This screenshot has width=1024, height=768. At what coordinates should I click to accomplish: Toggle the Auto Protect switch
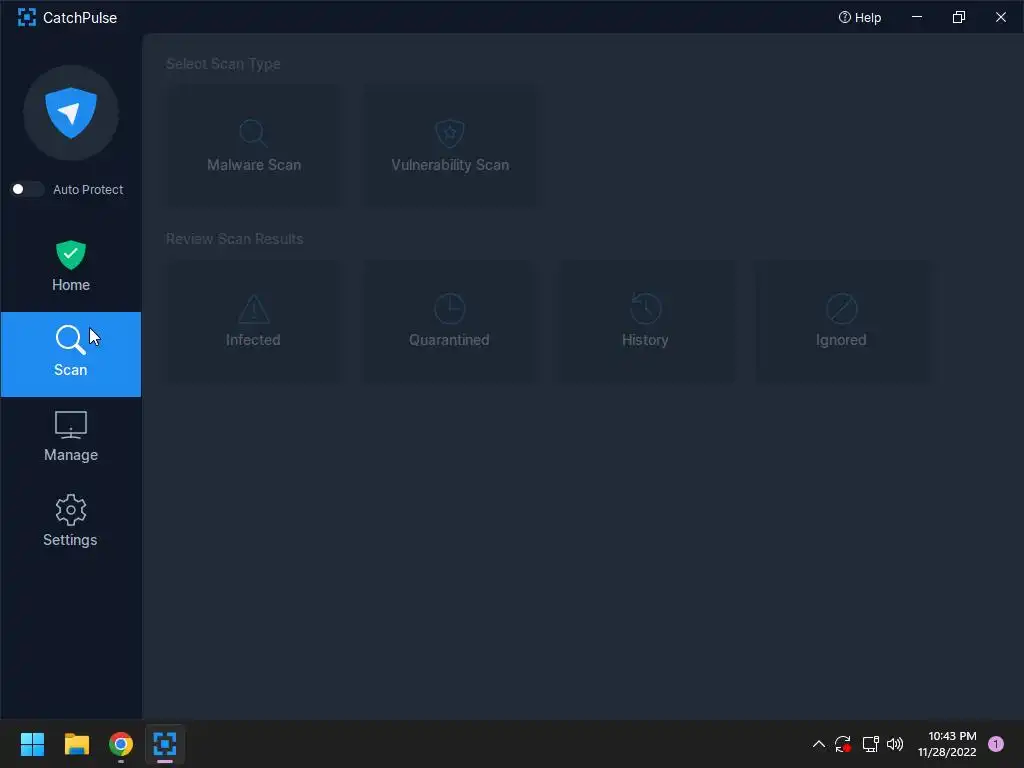(x=27, y=189)
